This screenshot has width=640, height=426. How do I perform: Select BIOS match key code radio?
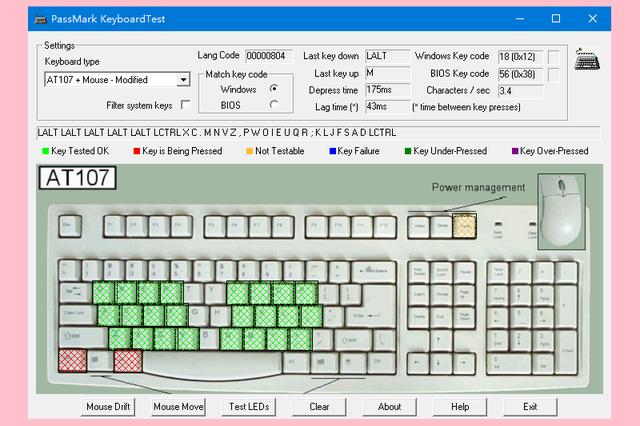273,105
